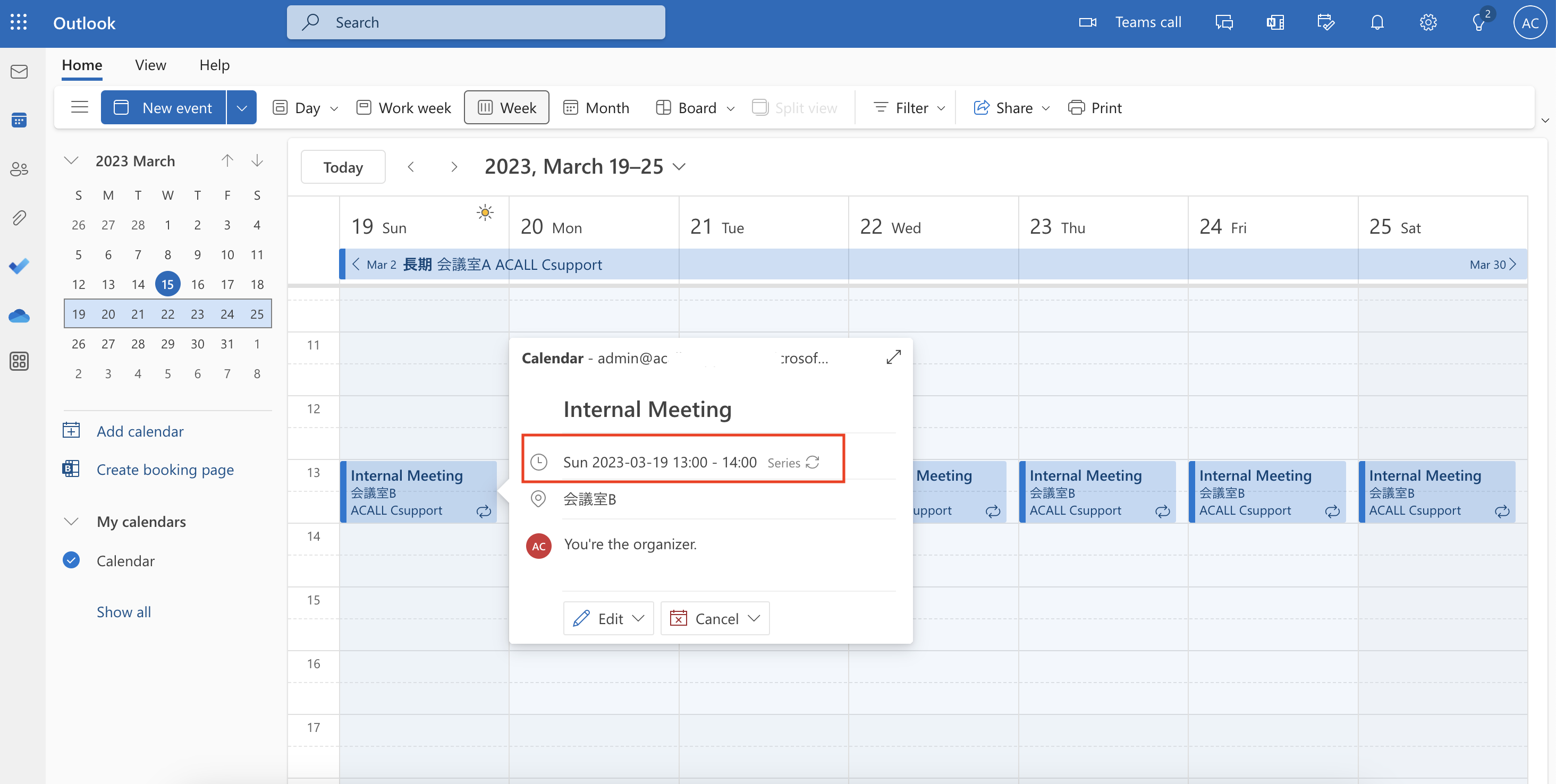Image resolution: width=1556 pixels, height=784 pixels.
Task: Open OneDrive from the left sidebar
Action: coord(19,315)
